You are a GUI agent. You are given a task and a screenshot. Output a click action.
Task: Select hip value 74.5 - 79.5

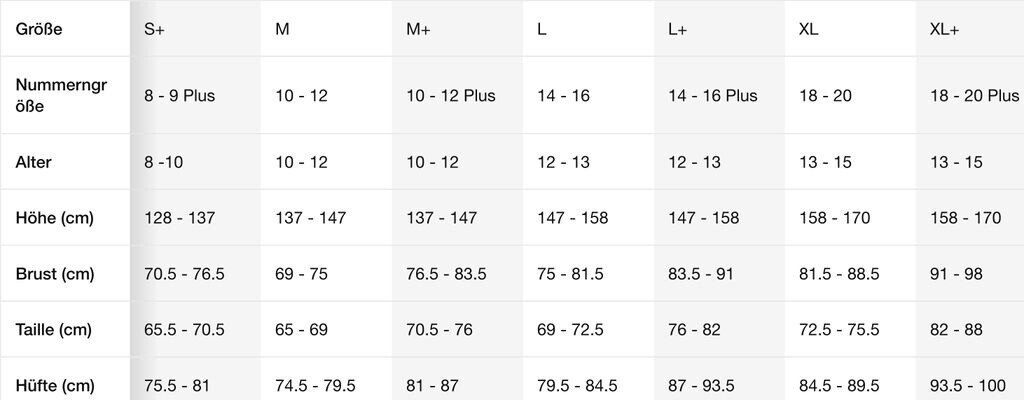coord(315,385)
